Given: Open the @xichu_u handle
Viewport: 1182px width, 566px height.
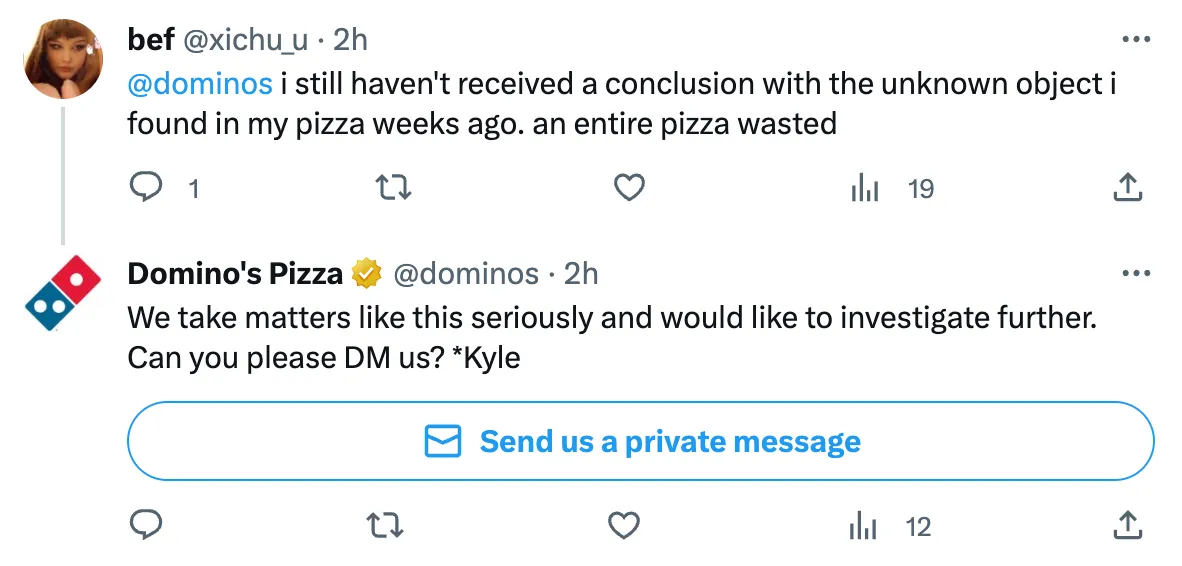Looking at the screenshot, I should [247, 40].
